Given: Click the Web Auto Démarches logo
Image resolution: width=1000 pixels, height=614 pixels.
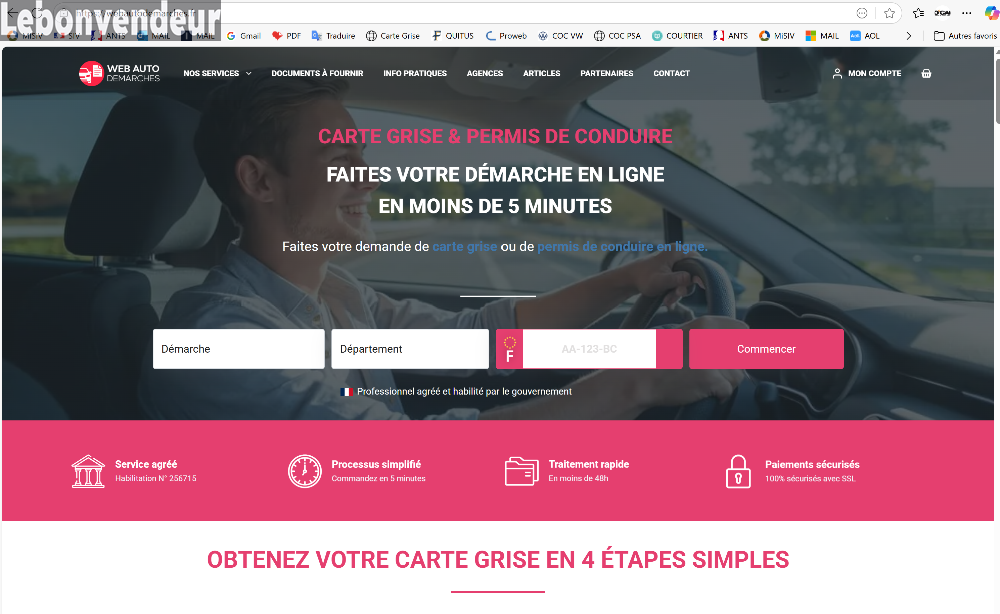Looking at the screenshot, I should 119,73.
